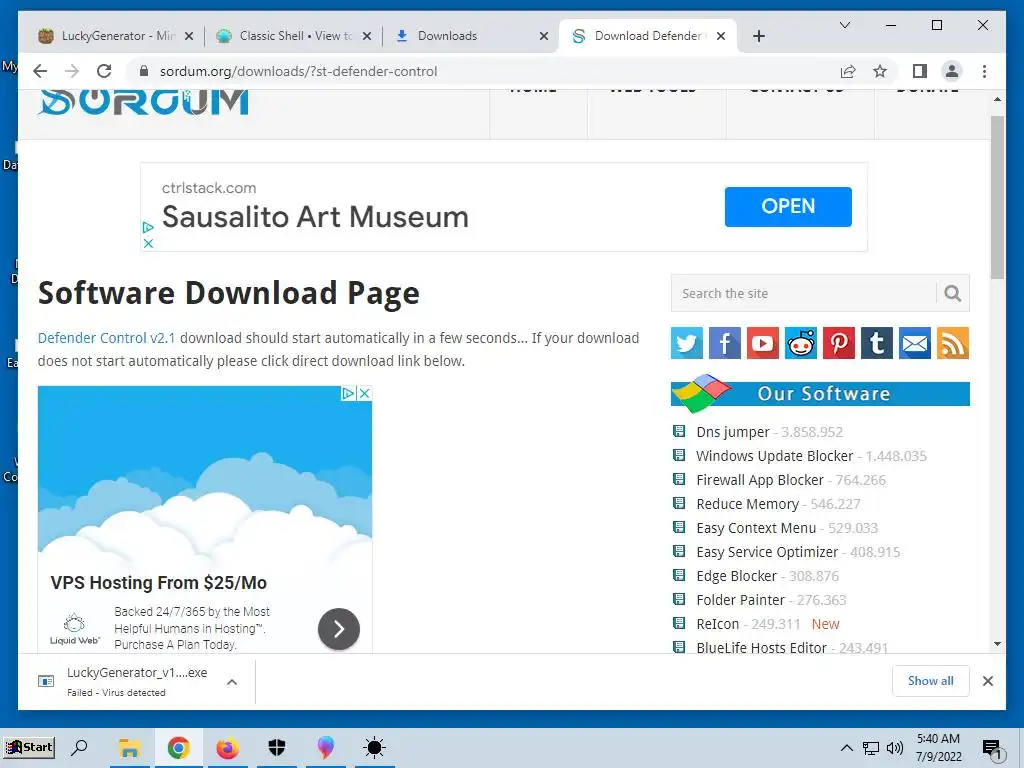Open Chrome from the taskbar
The height and width of the screenshot is (768, 1024).
click(178, 747)
